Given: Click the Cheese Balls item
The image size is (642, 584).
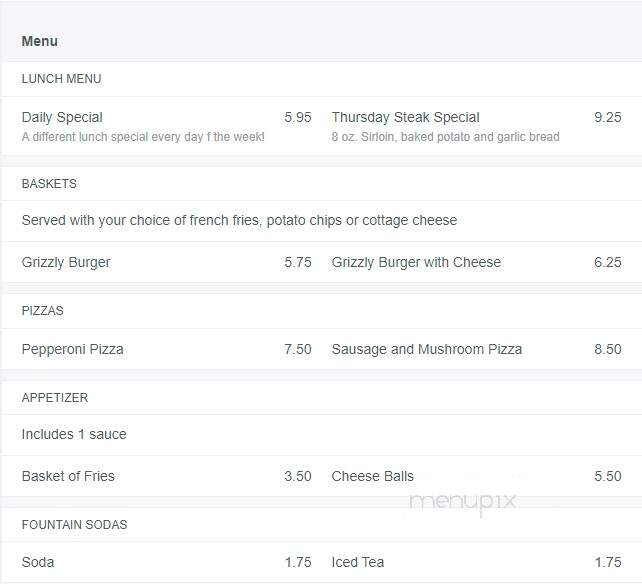Looking at the screenshot, I should tap(373, 476).
